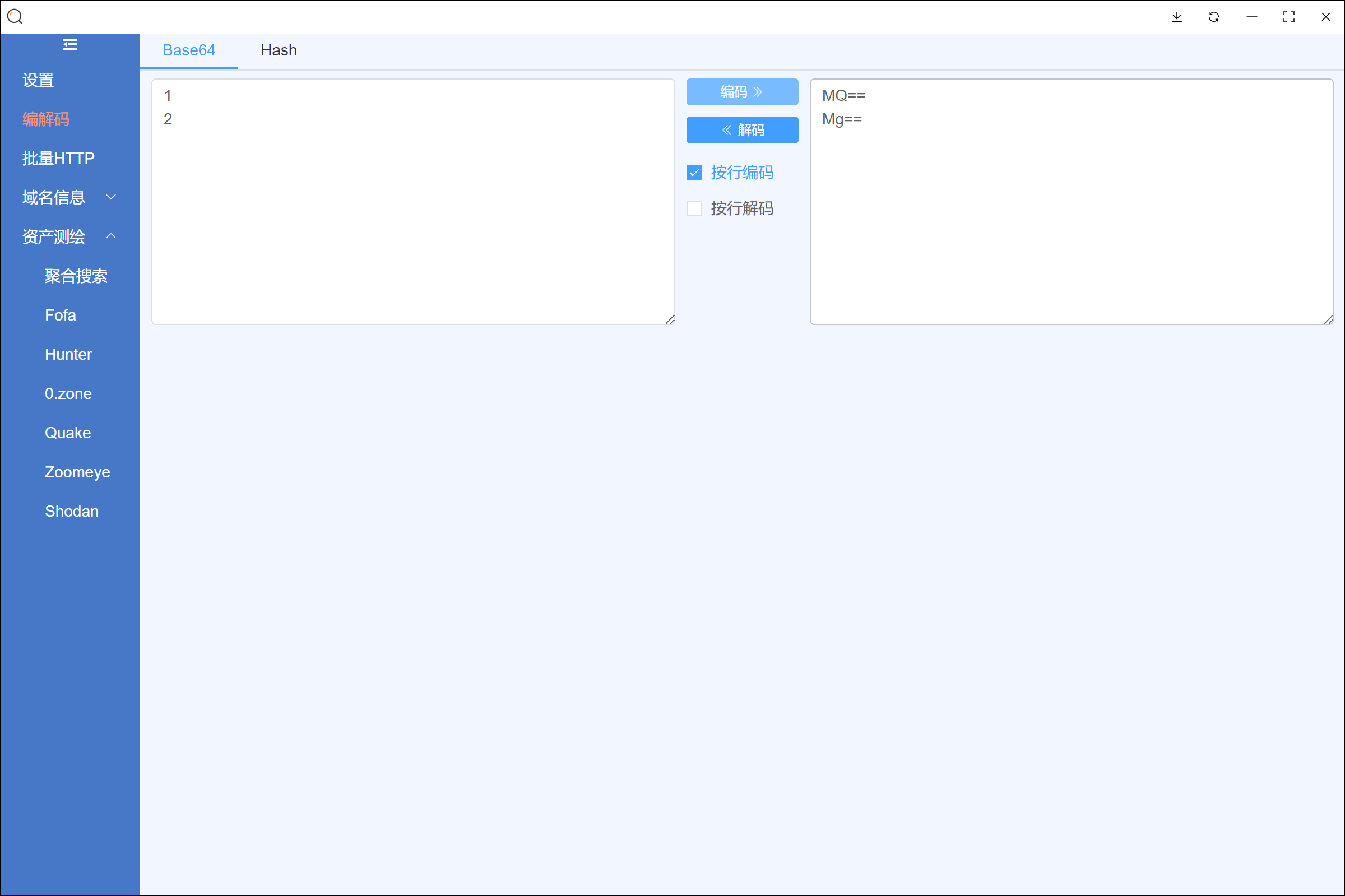Click the fullscreen icon in the title bar
The height and width of the screenshot is (896, 1345).
click(x=1288, y=17)
